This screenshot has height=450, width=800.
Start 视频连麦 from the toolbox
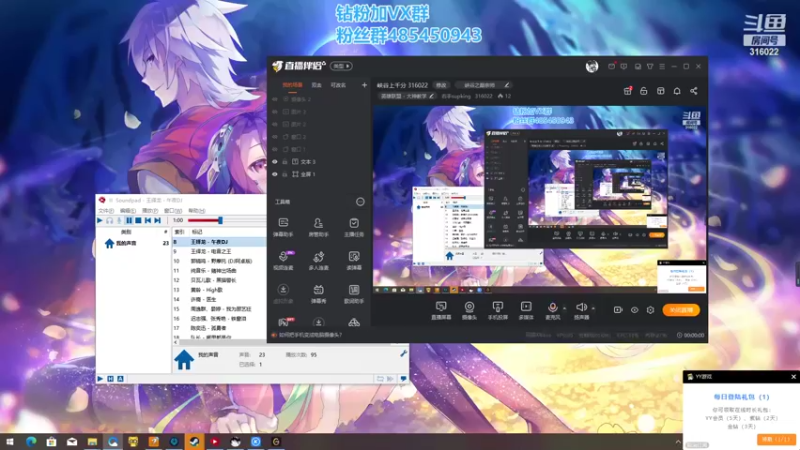[283, 260]
